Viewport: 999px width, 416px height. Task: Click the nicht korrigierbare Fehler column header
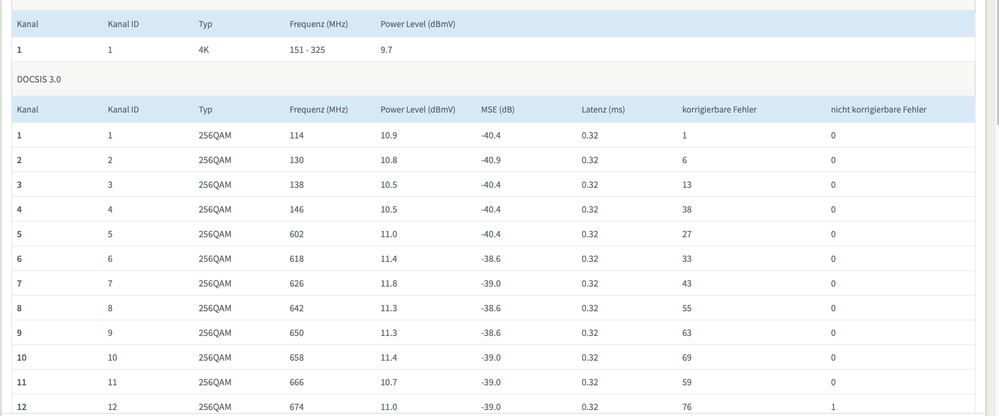(878, 109)
